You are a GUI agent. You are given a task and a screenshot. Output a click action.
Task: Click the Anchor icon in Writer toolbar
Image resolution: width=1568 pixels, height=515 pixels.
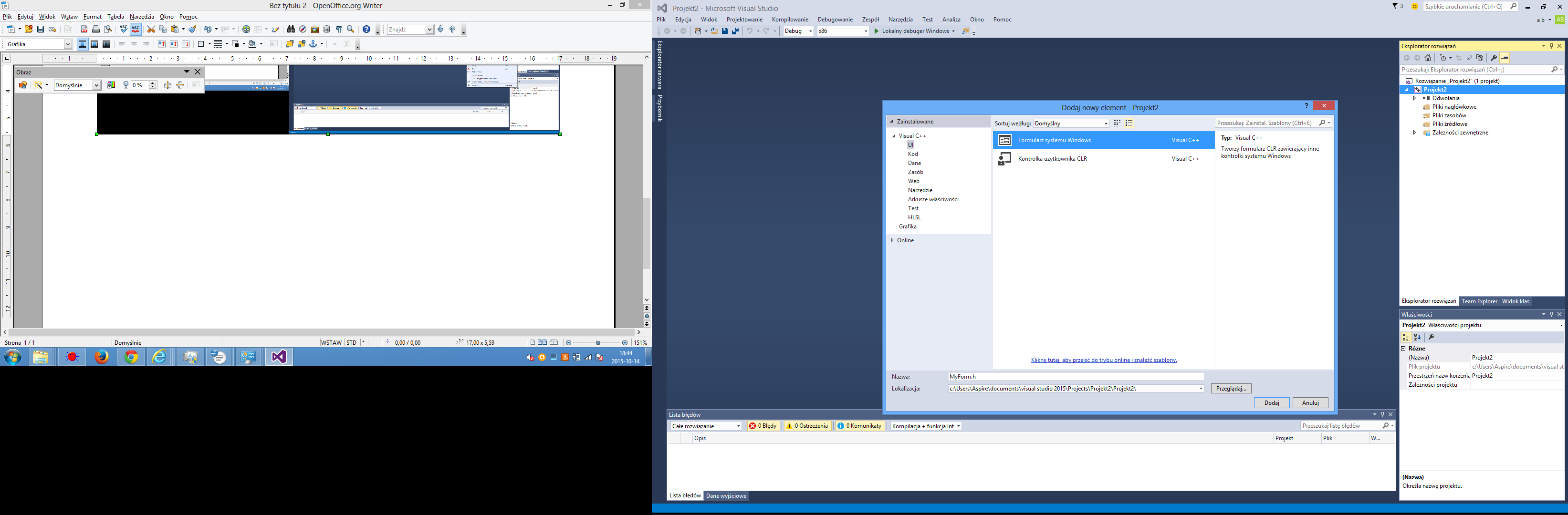(314, 44)
